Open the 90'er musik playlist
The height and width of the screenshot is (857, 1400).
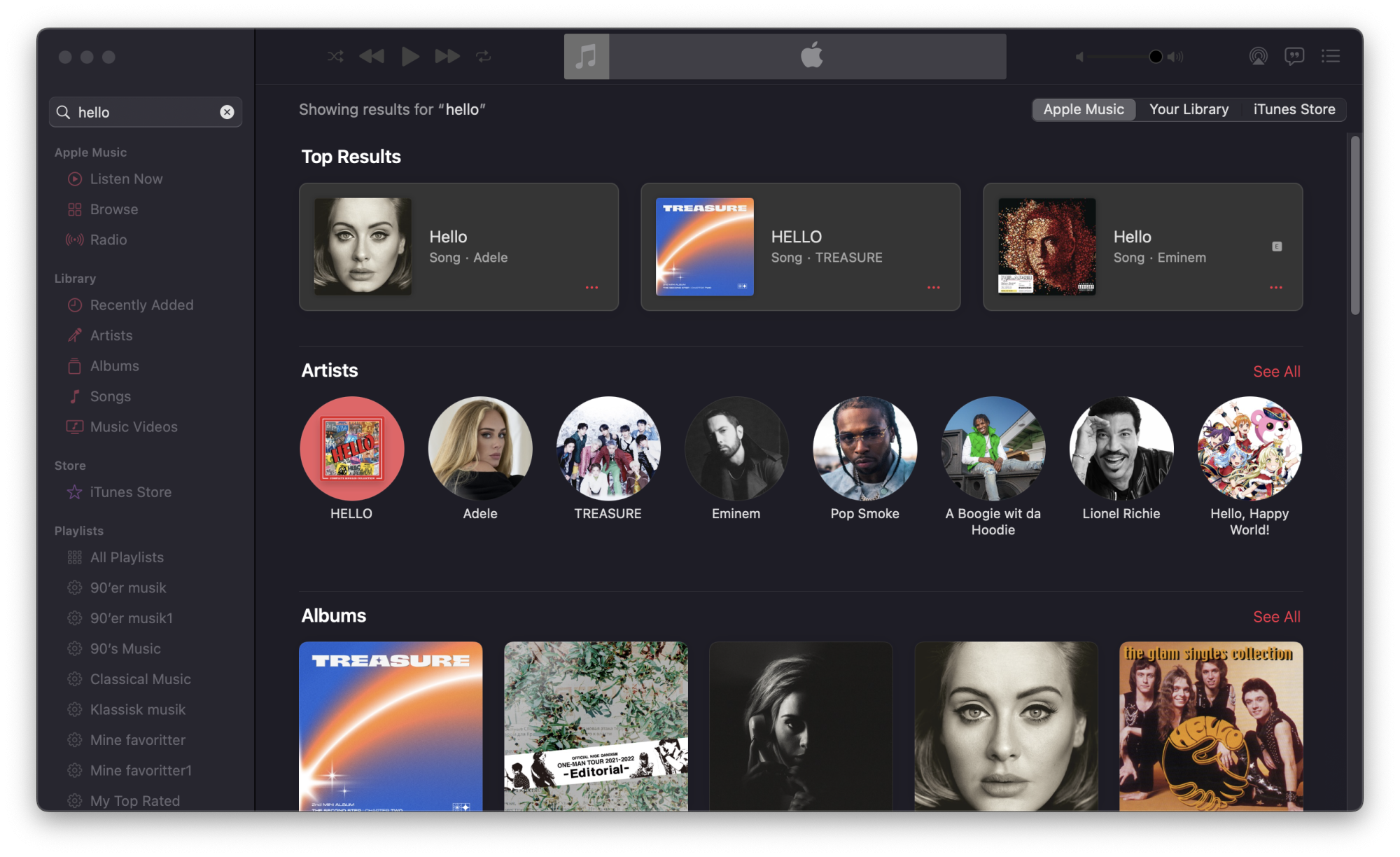[x=128, y=588]
